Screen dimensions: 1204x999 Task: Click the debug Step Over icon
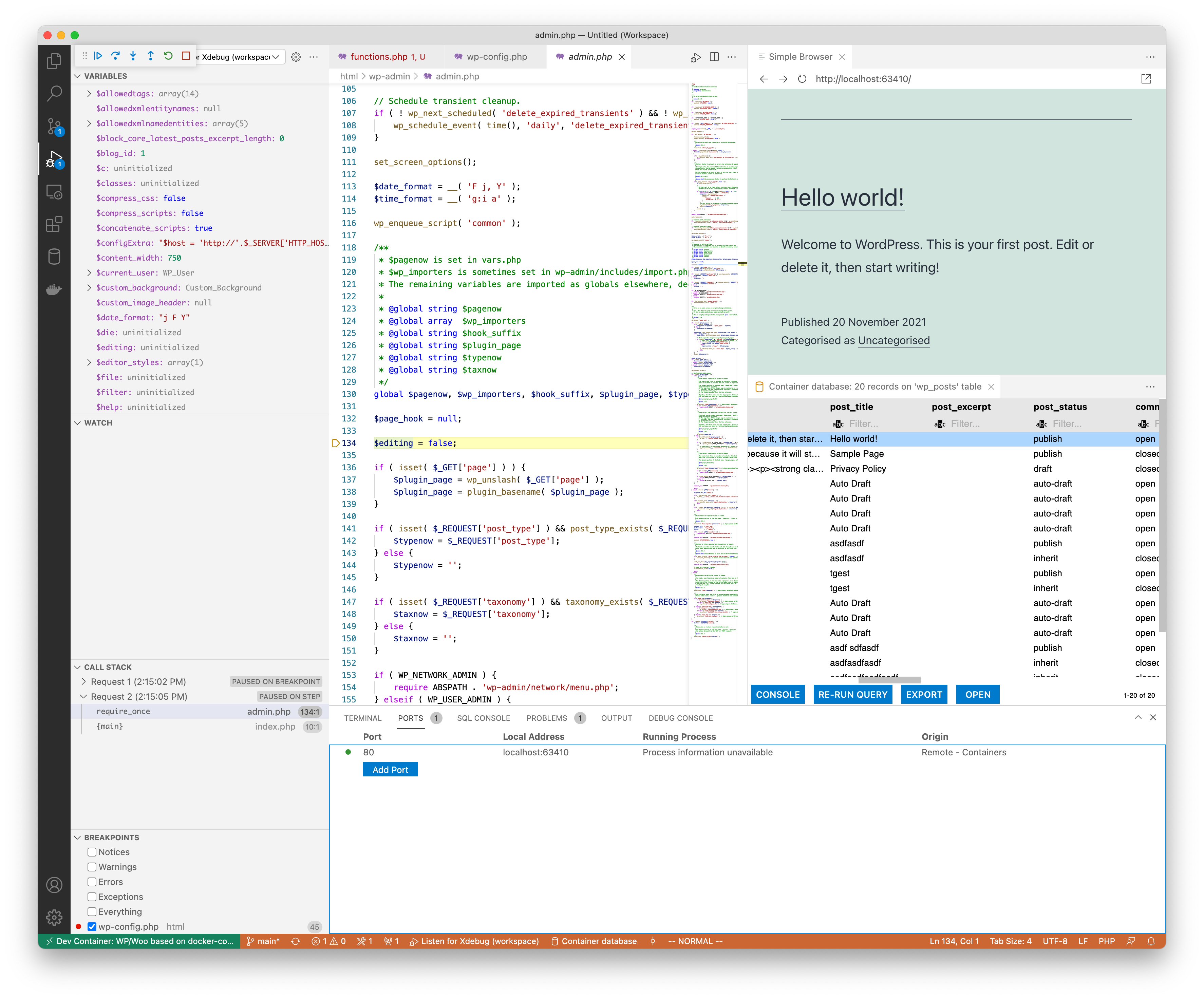coord(115,56)
